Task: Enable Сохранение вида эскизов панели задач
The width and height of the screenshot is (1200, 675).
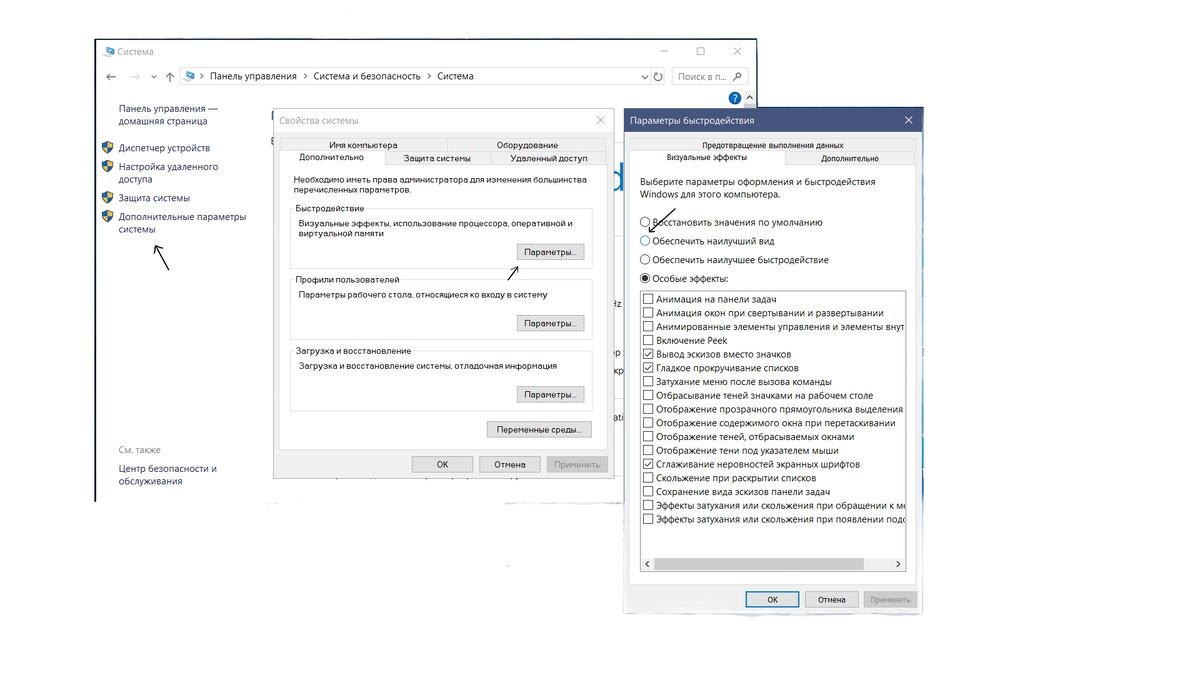Action: (649, 492)
